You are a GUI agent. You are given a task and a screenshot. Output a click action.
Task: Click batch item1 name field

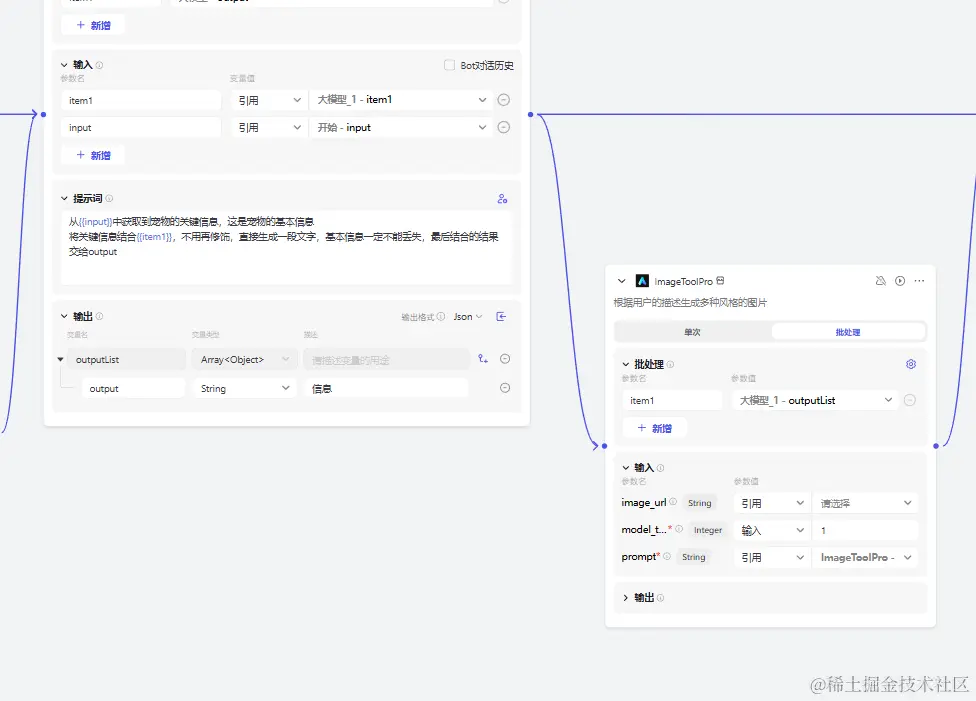pos(672,400)
